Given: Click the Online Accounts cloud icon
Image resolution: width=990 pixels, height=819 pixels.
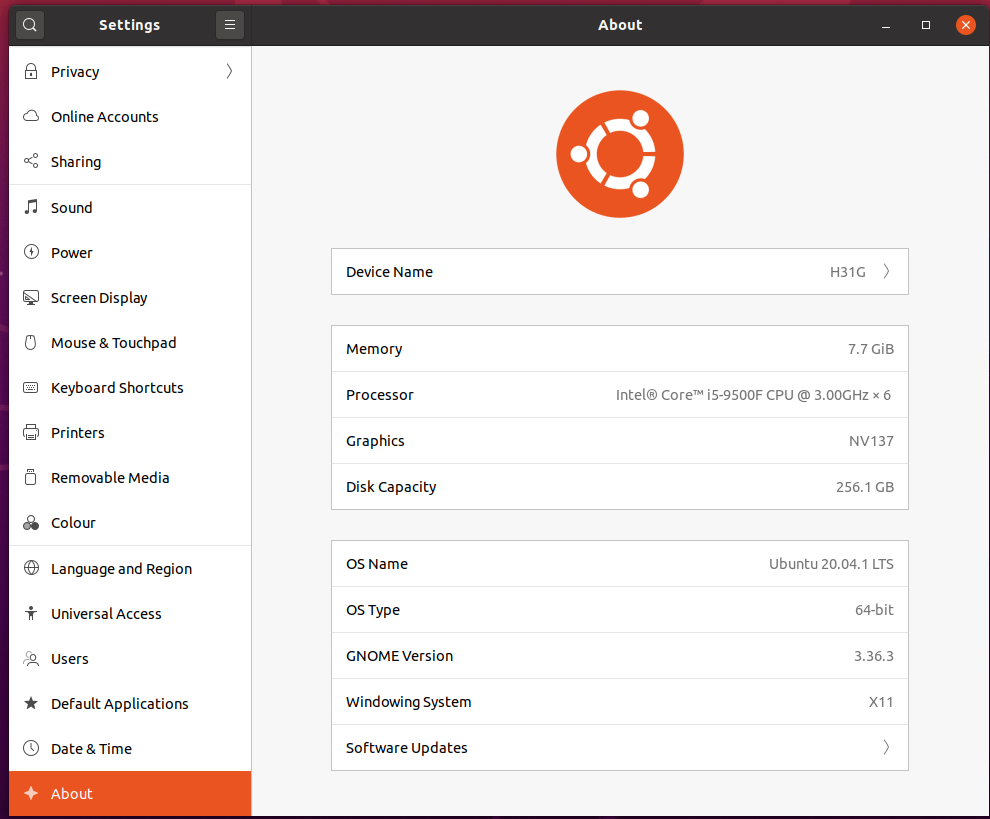Looking at the screenshot, I should click(x=30, y=116).
